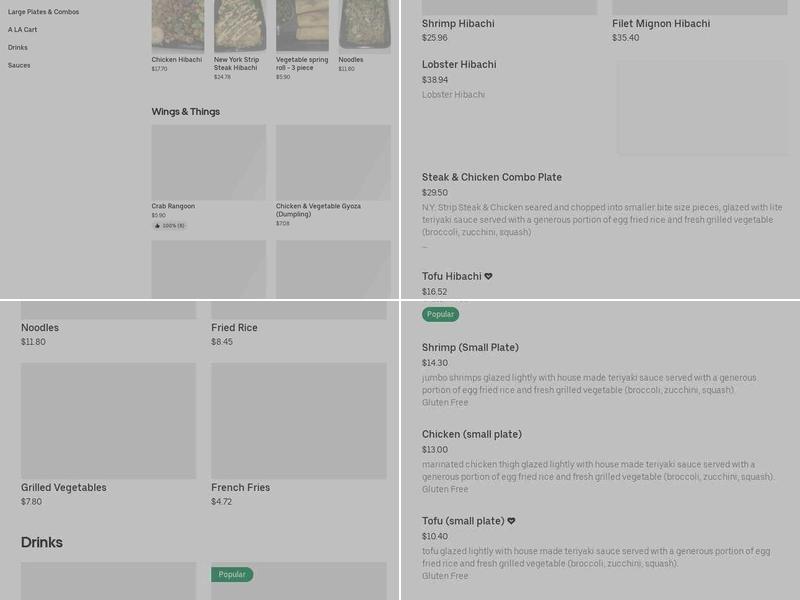800x600 pixels.
Task: Go to the A LA Cart category
Action: click(x=22, y=30)
